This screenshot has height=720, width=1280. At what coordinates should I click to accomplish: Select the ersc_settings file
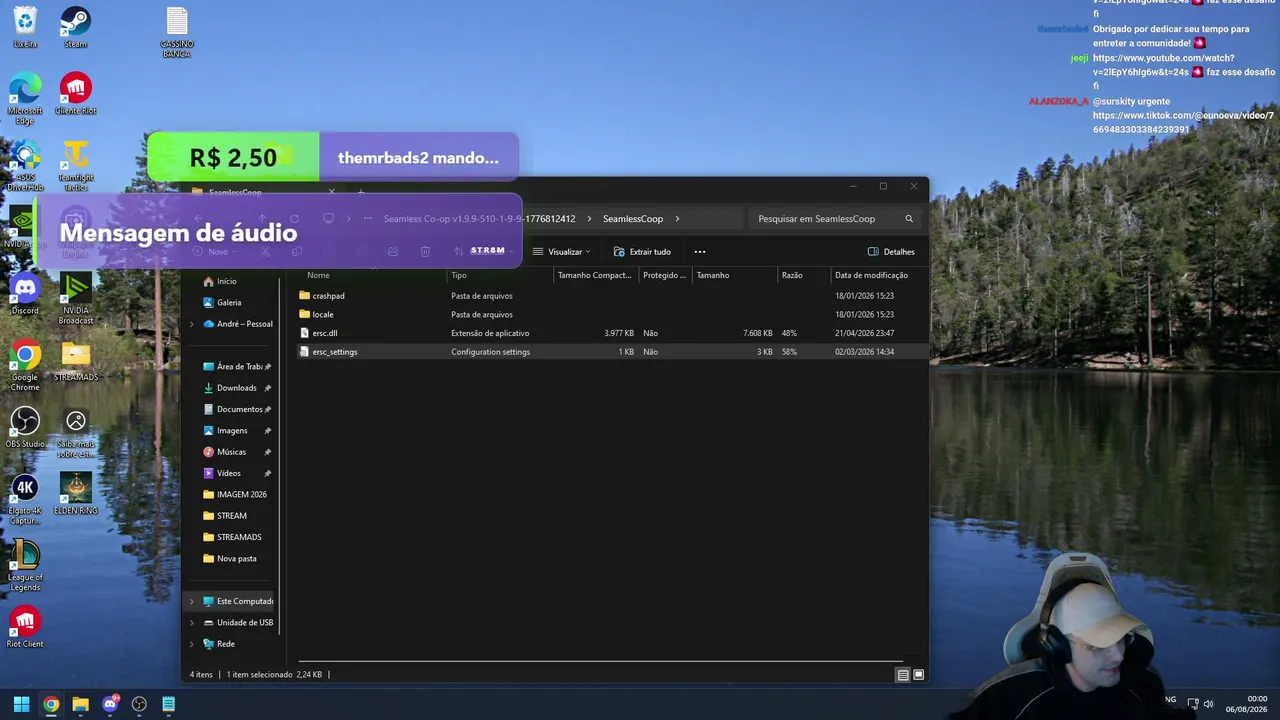tap(334, 352)
